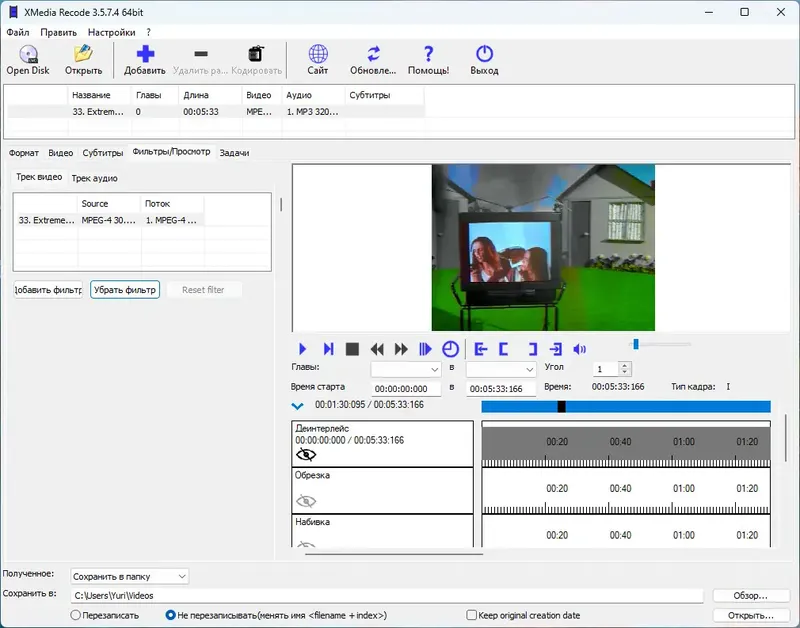
Task: Click the Убрать фильтр button
Action: [125, 290]
